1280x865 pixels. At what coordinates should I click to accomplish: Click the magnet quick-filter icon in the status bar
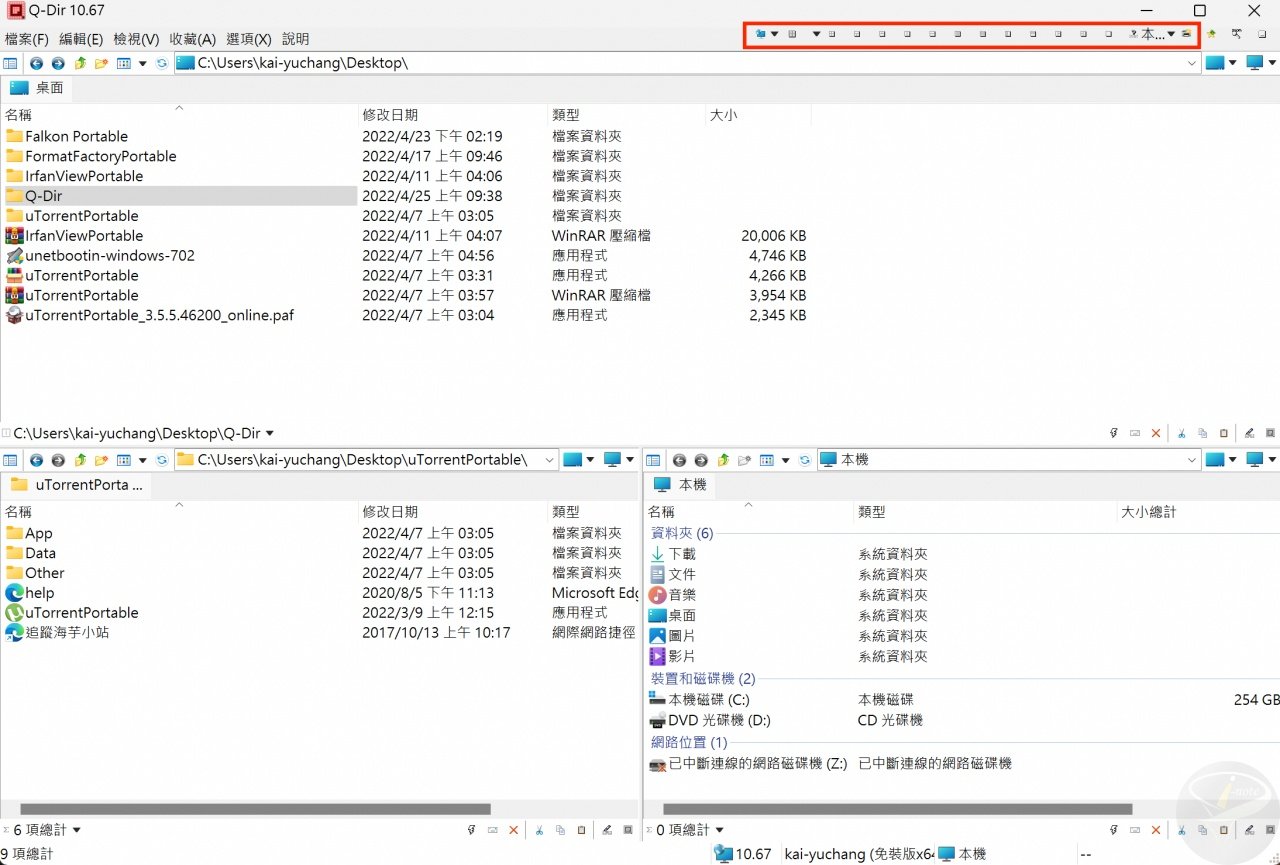[471, 829]
